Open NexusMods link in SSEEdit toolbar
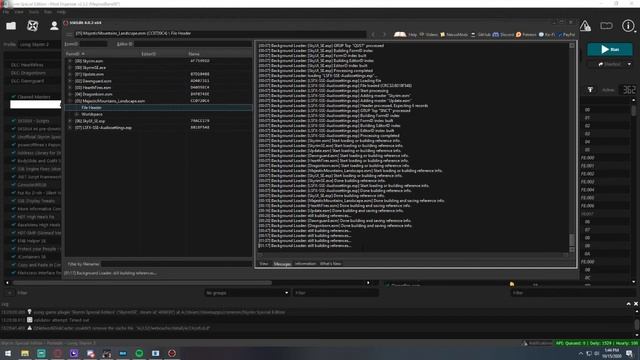The image size is (640, 360). click(x=454, y=35)
